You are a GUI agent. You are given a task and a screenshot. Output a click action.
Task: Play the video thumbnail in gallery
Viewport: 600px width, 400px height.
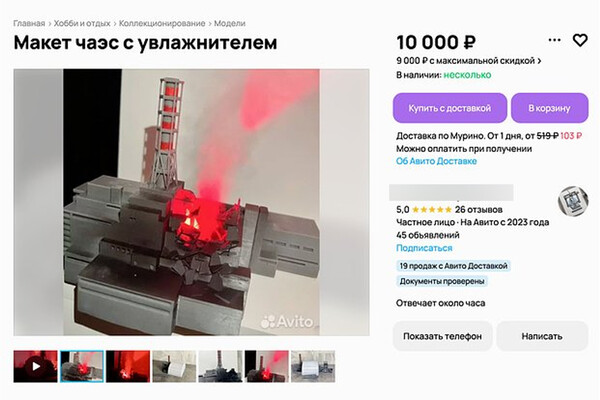[36, 366]
